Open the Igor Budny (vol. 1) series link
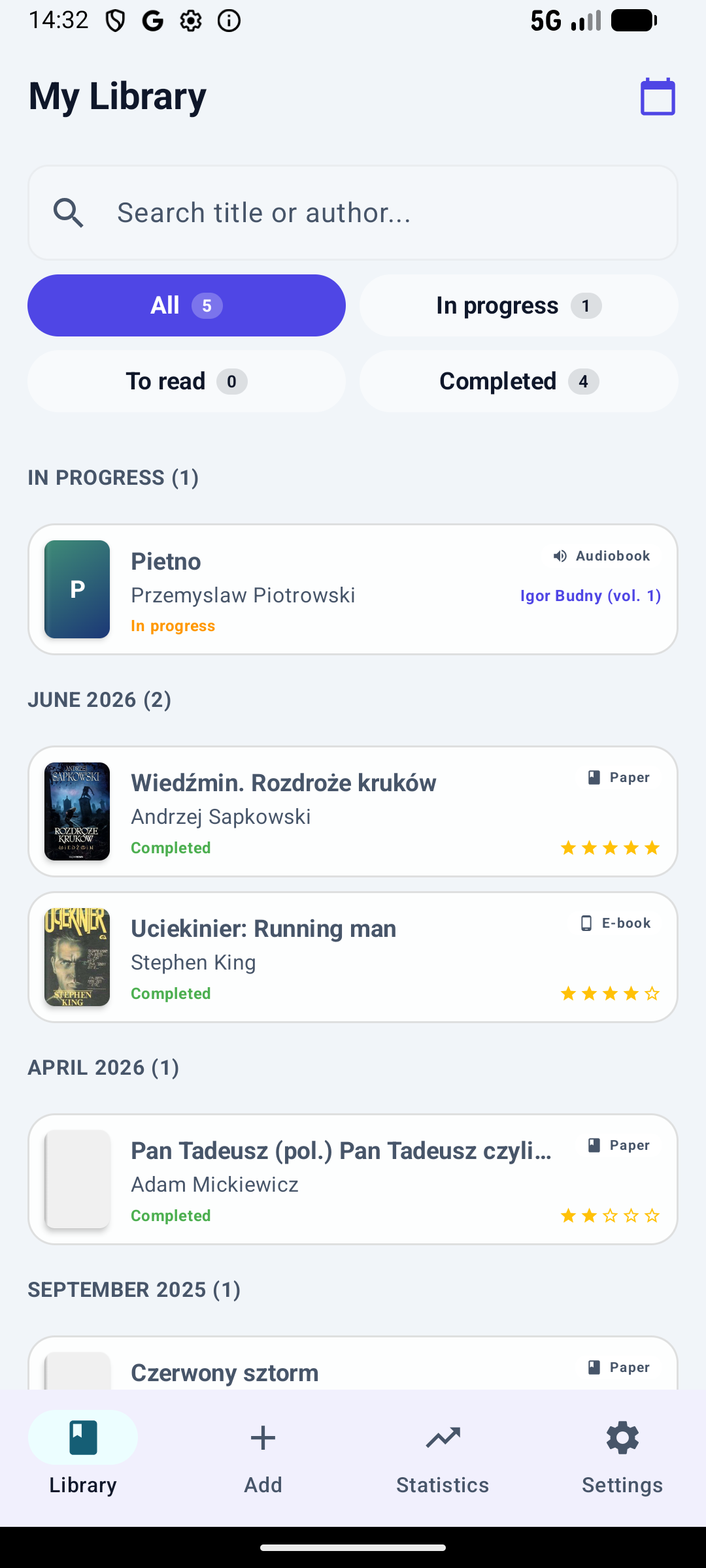 click(x=590, y=596)
